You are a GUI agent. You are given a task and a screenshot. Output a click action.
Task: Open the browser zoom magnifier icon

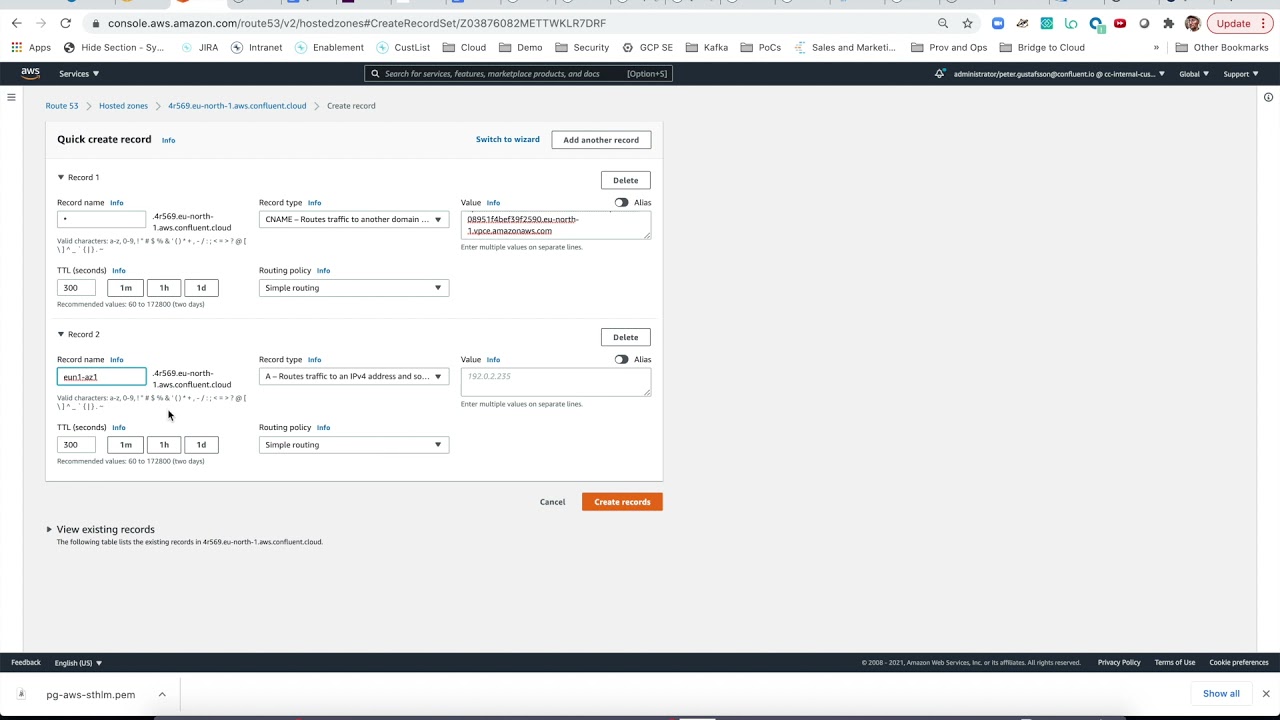(943, 23)
